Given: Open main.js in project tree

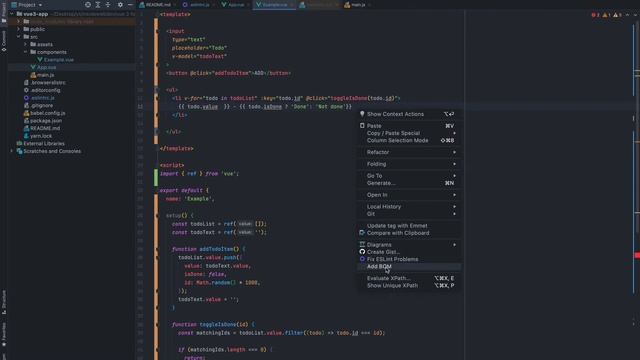Looking at the screenshot, I should coord(45,75).
